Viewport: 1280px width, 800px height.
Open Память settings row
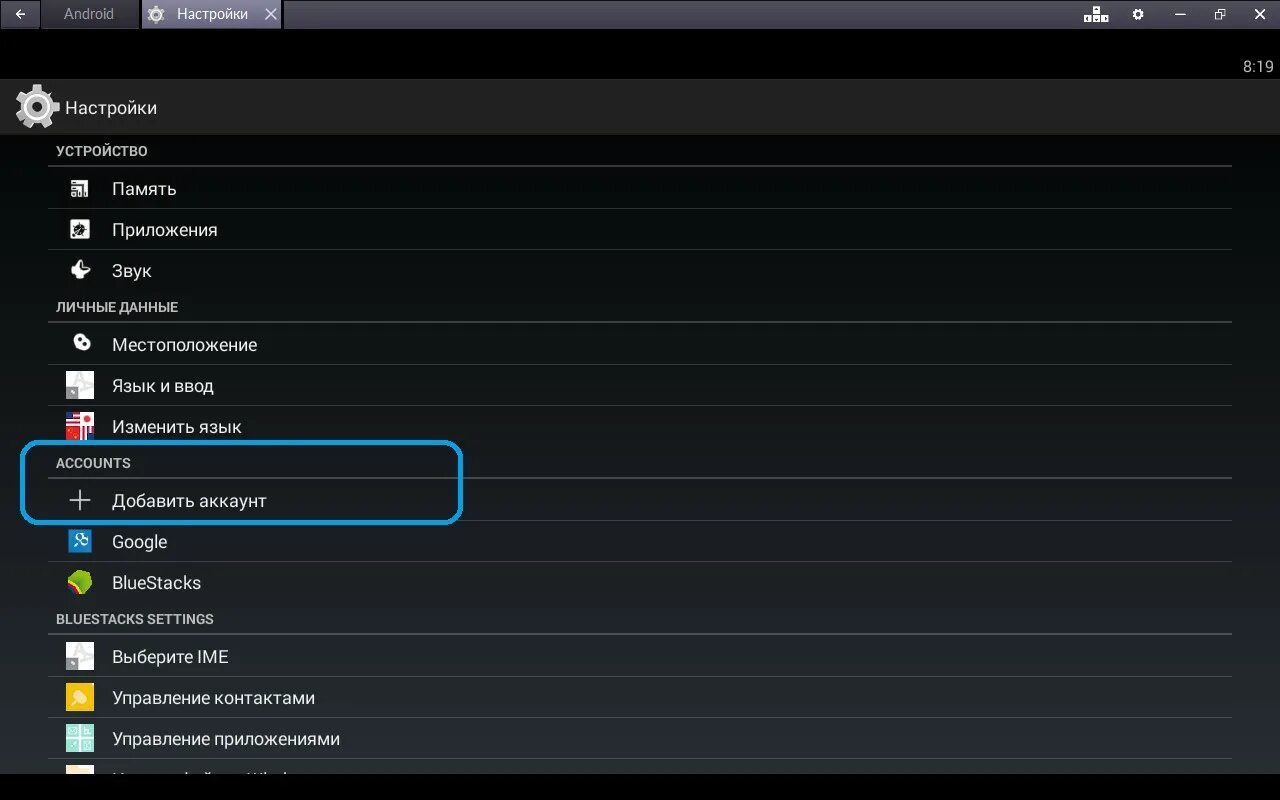pos(640,188)
